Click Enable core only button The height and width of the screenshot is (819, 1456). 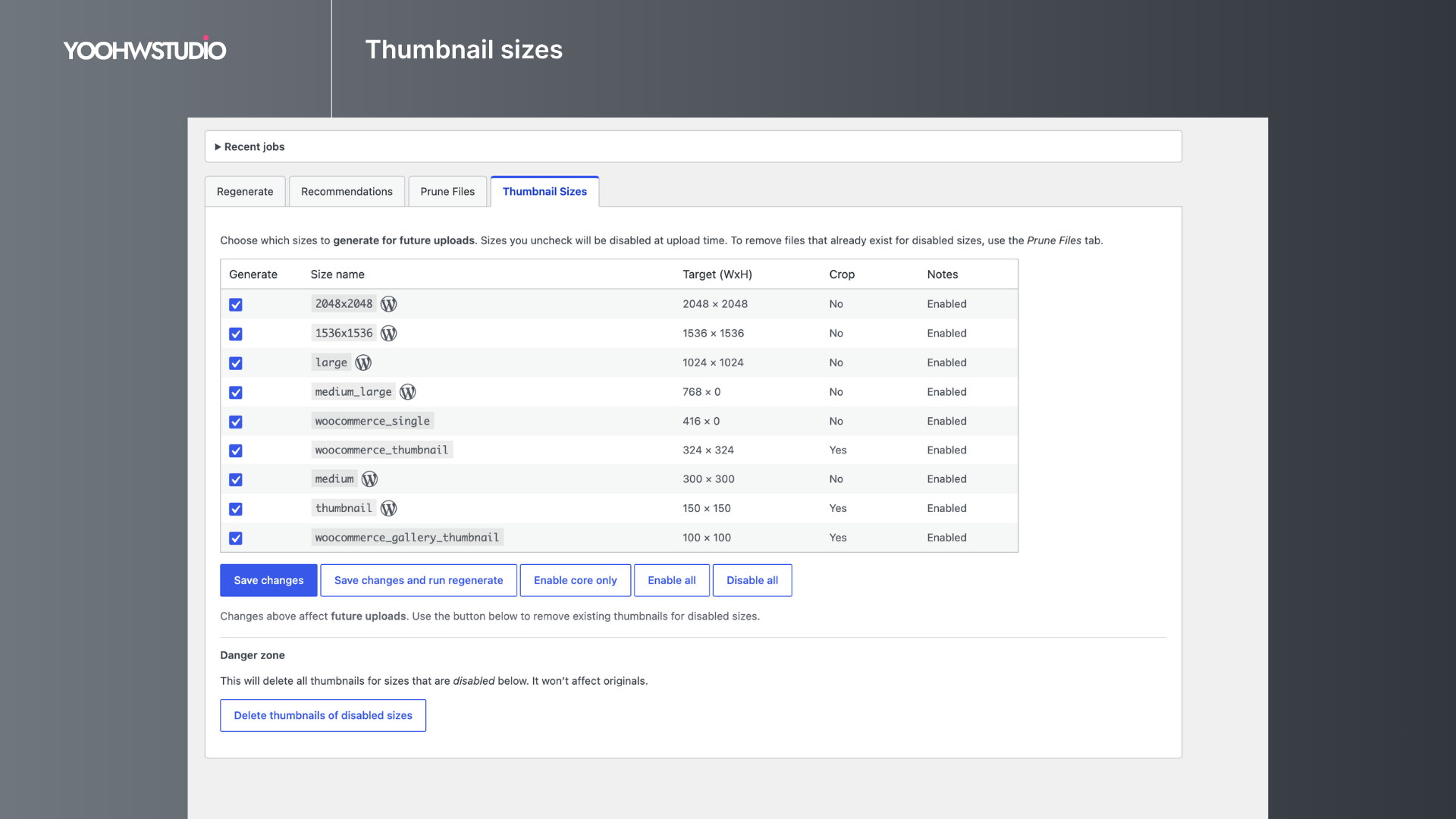(x=576, y=580)
